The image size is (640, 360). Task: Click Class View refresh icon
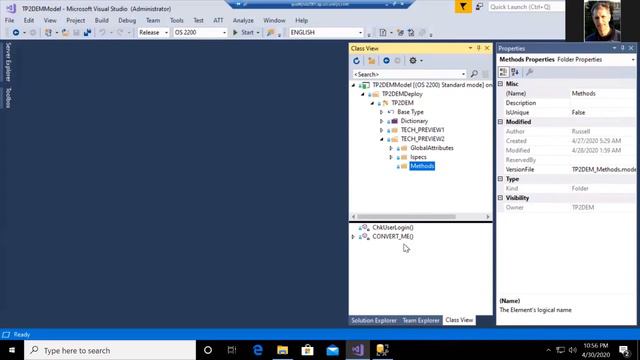point(356,61)
